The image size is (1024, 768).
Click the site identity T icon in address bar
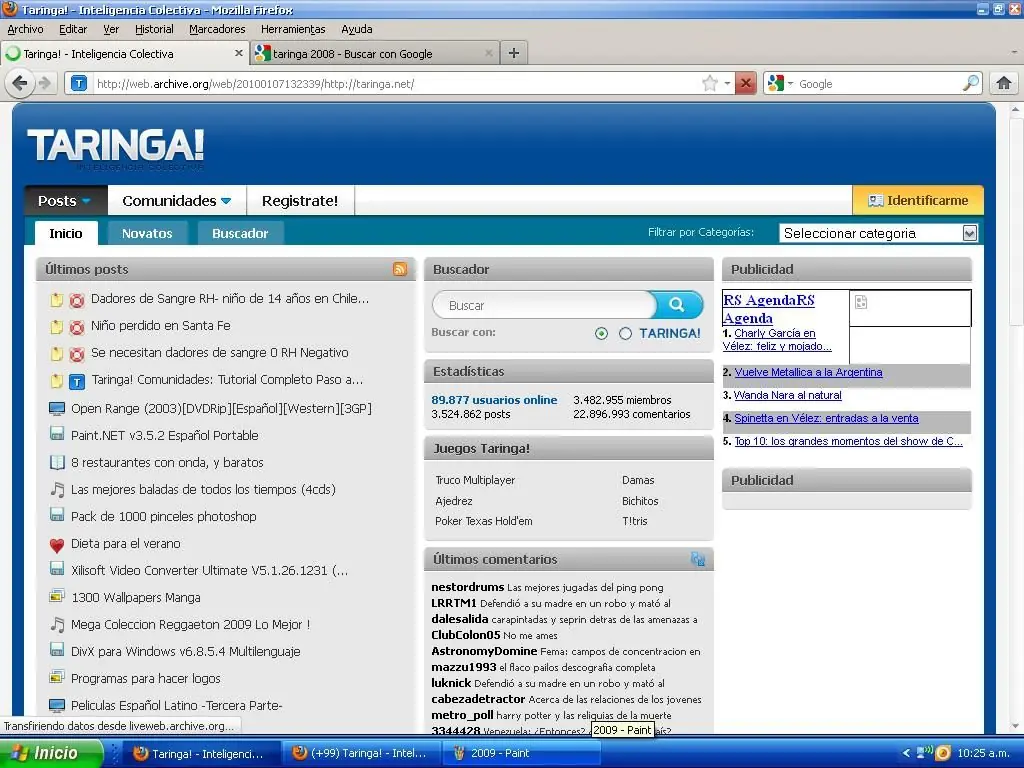click(x=79, y=83)
